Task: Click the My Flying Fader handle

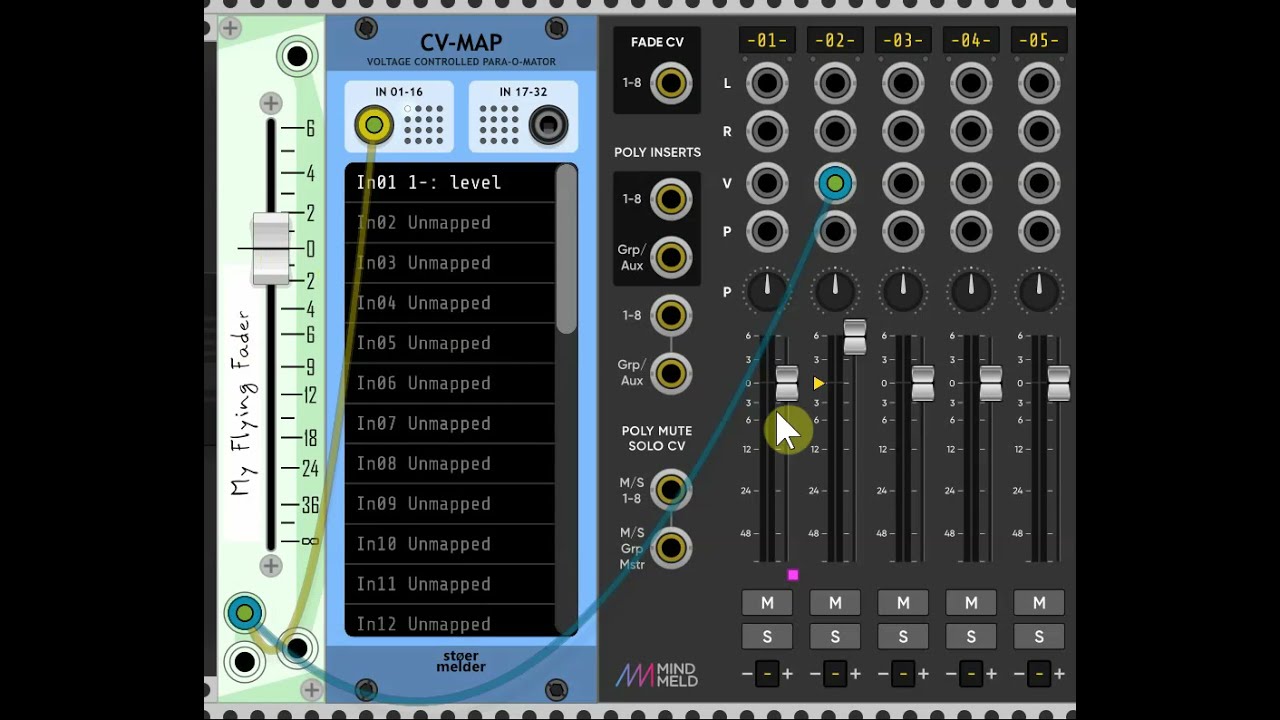Action: (x=271, y=248)
